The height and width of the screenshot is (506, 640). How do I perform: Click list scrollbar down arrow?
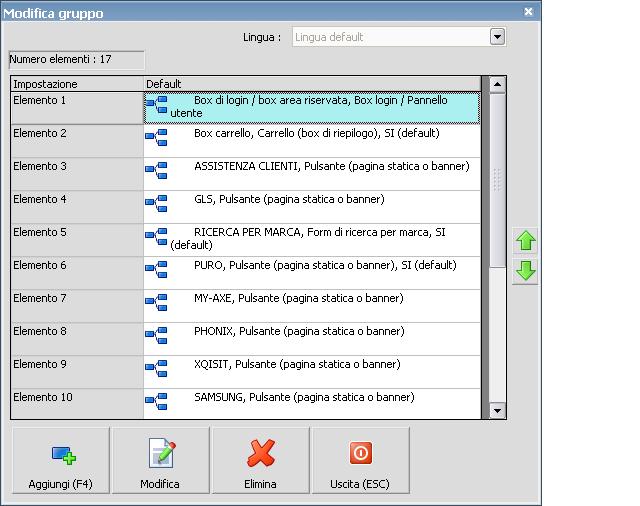497,411
